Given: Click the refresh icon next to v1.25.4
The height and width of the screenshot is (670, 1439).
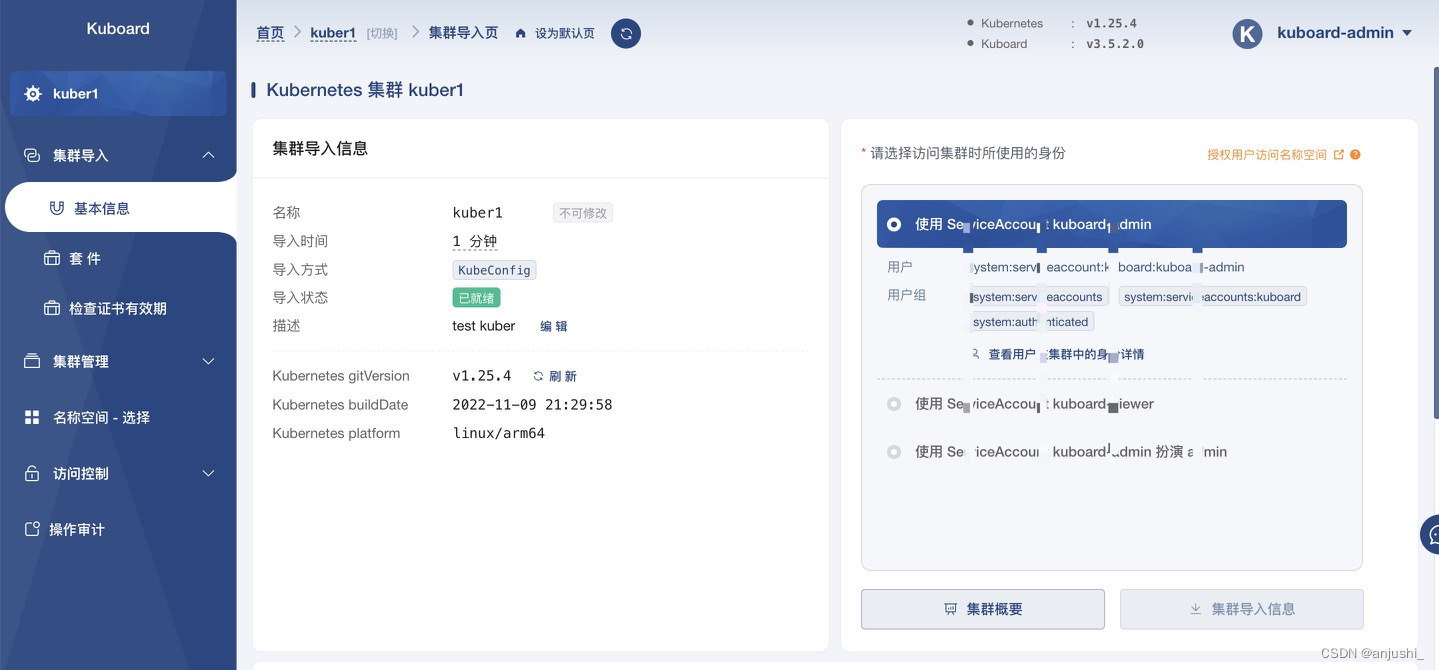Looking at the screenshot, I should coord(538,376).
